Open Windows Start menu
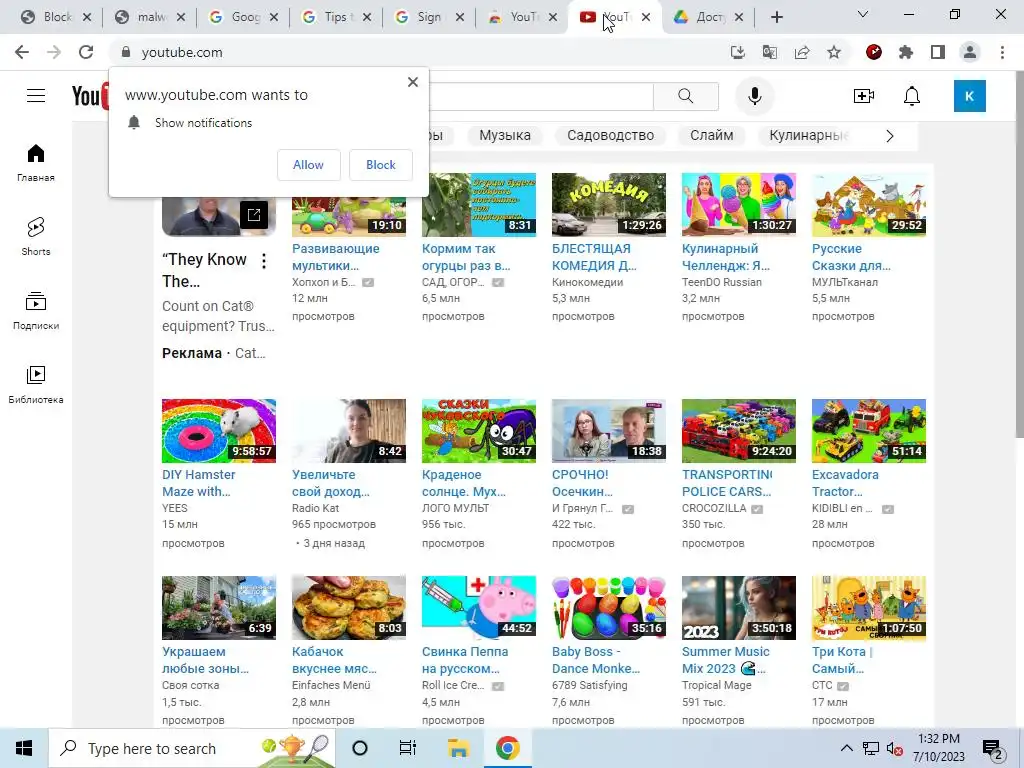 click(24, 748)
